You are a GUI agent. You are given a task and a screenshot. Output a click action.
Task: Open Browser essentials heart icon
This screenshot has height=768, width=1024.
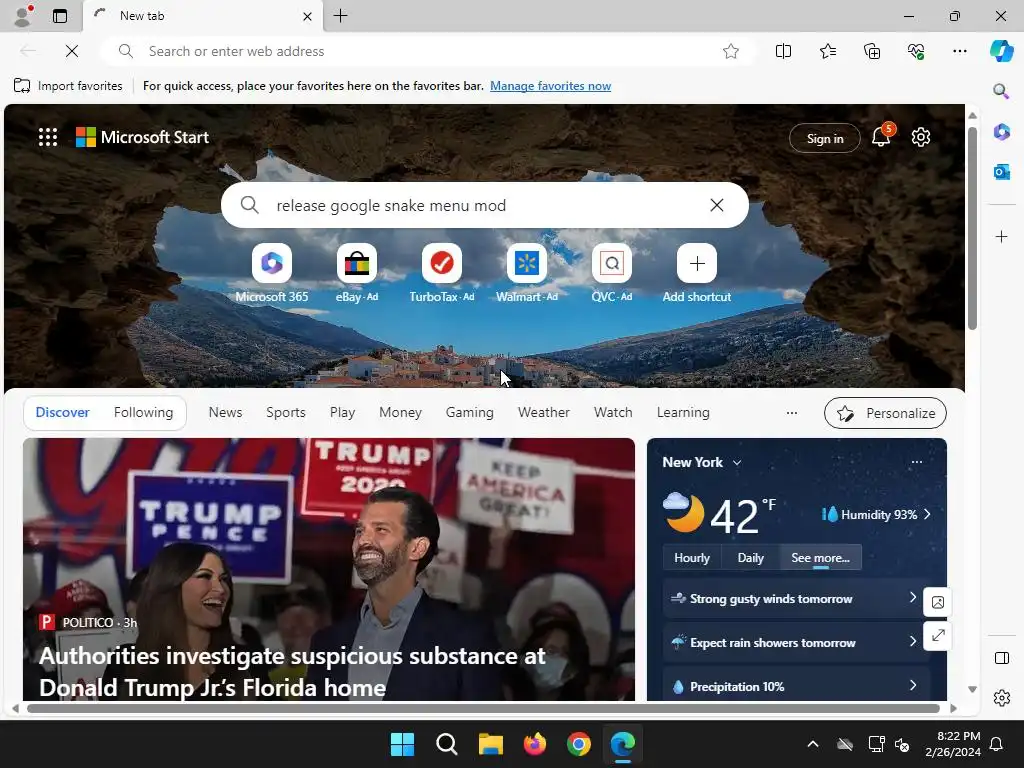pyautogui.click(x=916, y=51)
